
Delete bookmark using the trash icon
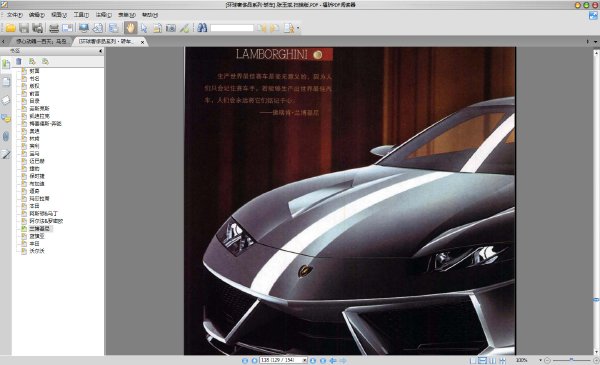click(x=19, y=62)
